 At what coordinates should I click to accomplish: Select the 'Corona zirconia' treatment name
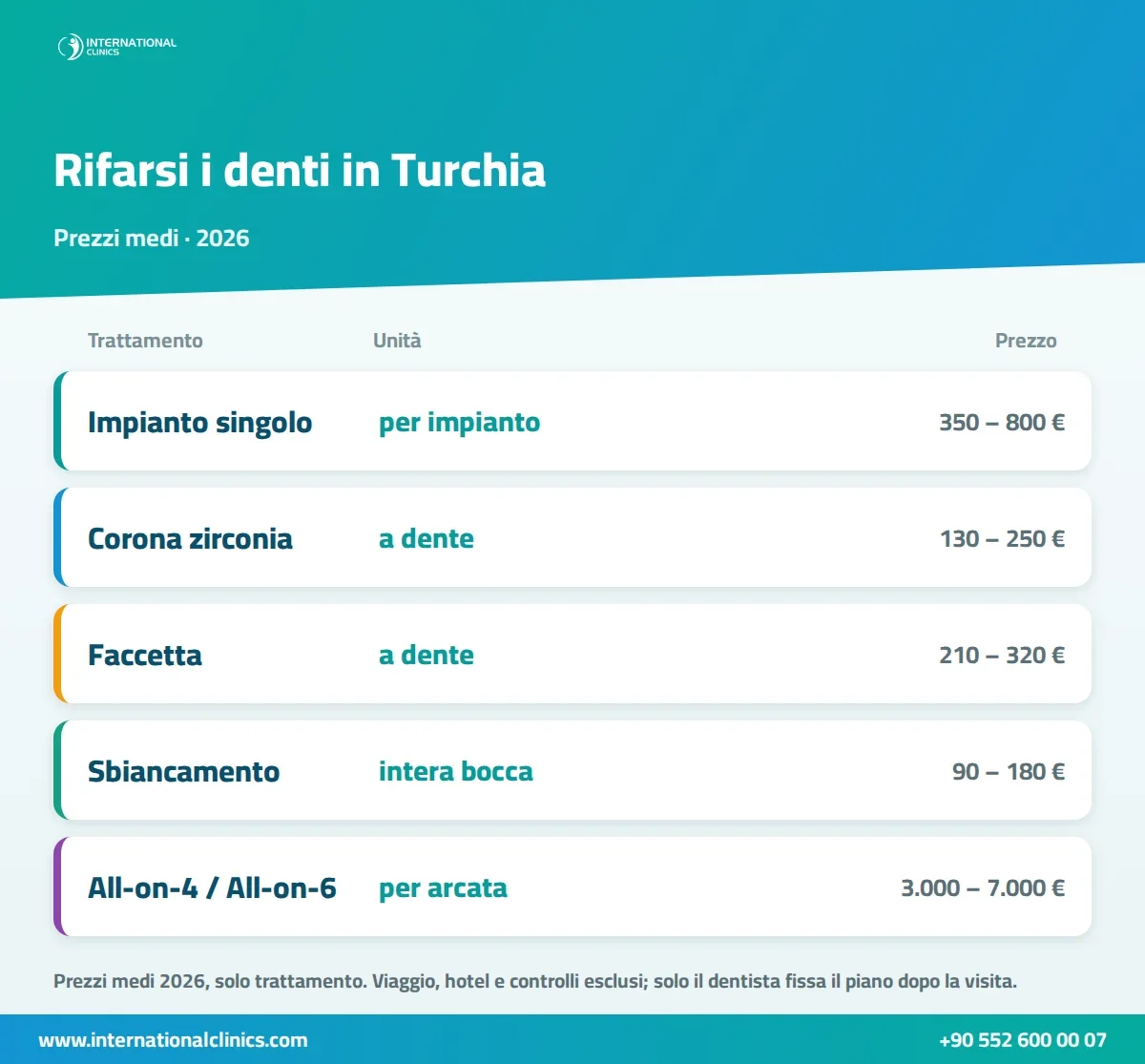coord(190,539)
